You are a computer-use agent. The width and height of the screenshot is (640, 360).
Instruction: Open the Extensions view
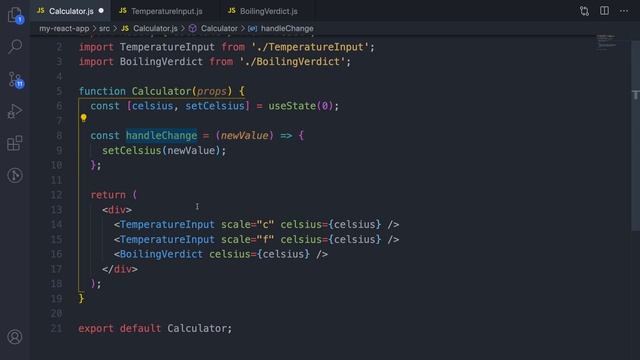tap(15, 143)
